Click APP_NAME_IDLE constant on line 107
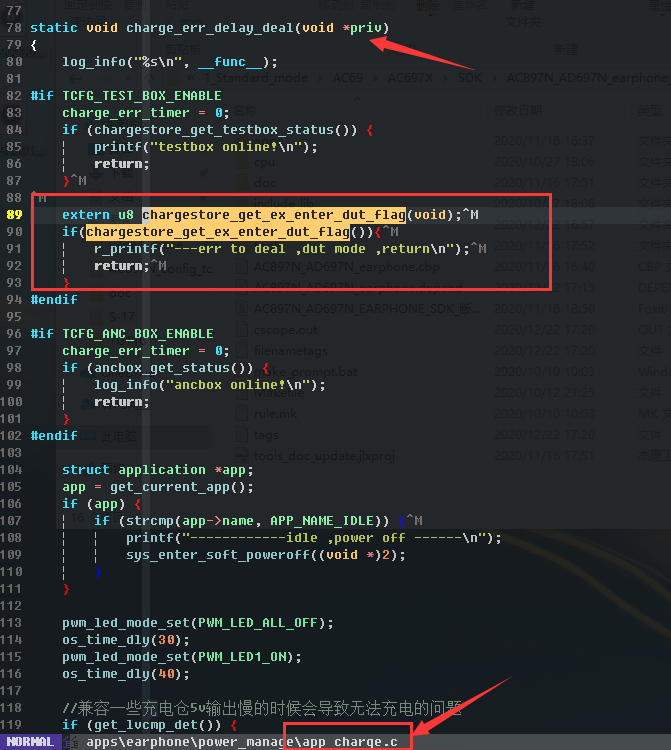Image resolution: width=671 pixels, height=750 pixels. coord(321,521)
